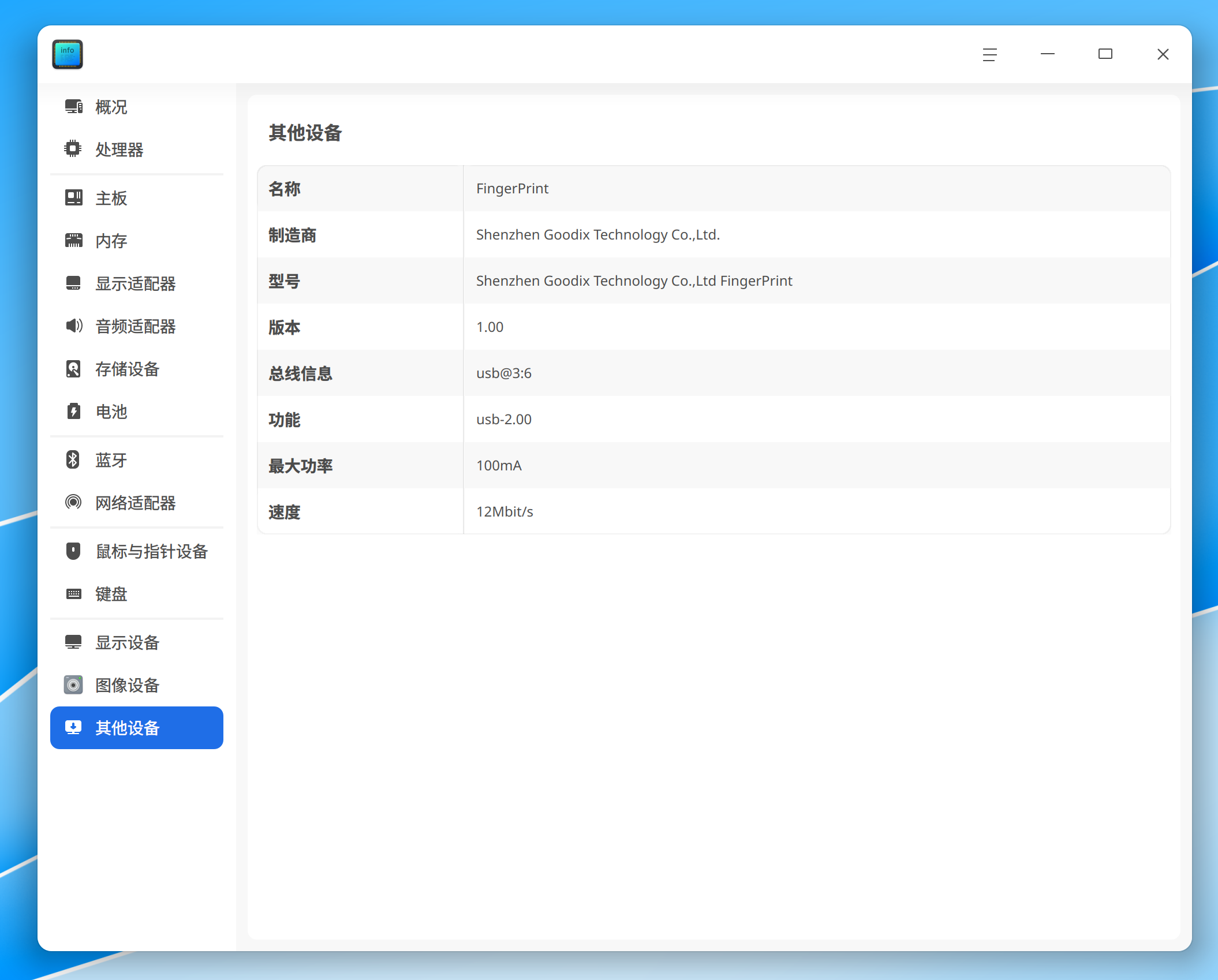This screenshot has width=1218, height=980.
Task: Click the 型号 value ending in FingerPrint
Action: (x=634, y=281)
